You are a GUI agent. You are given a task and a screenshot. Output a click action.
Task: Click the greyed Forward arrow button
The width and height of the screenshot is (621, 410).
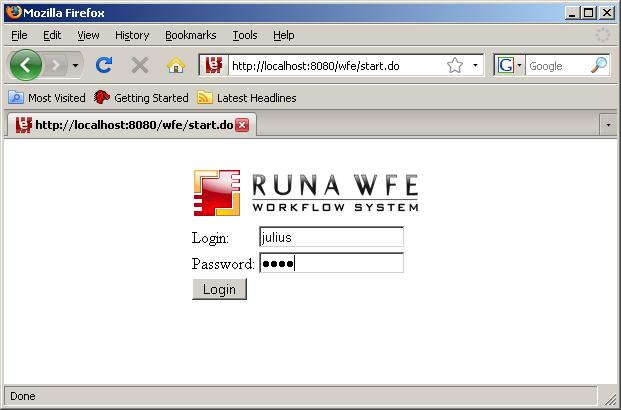55,65
